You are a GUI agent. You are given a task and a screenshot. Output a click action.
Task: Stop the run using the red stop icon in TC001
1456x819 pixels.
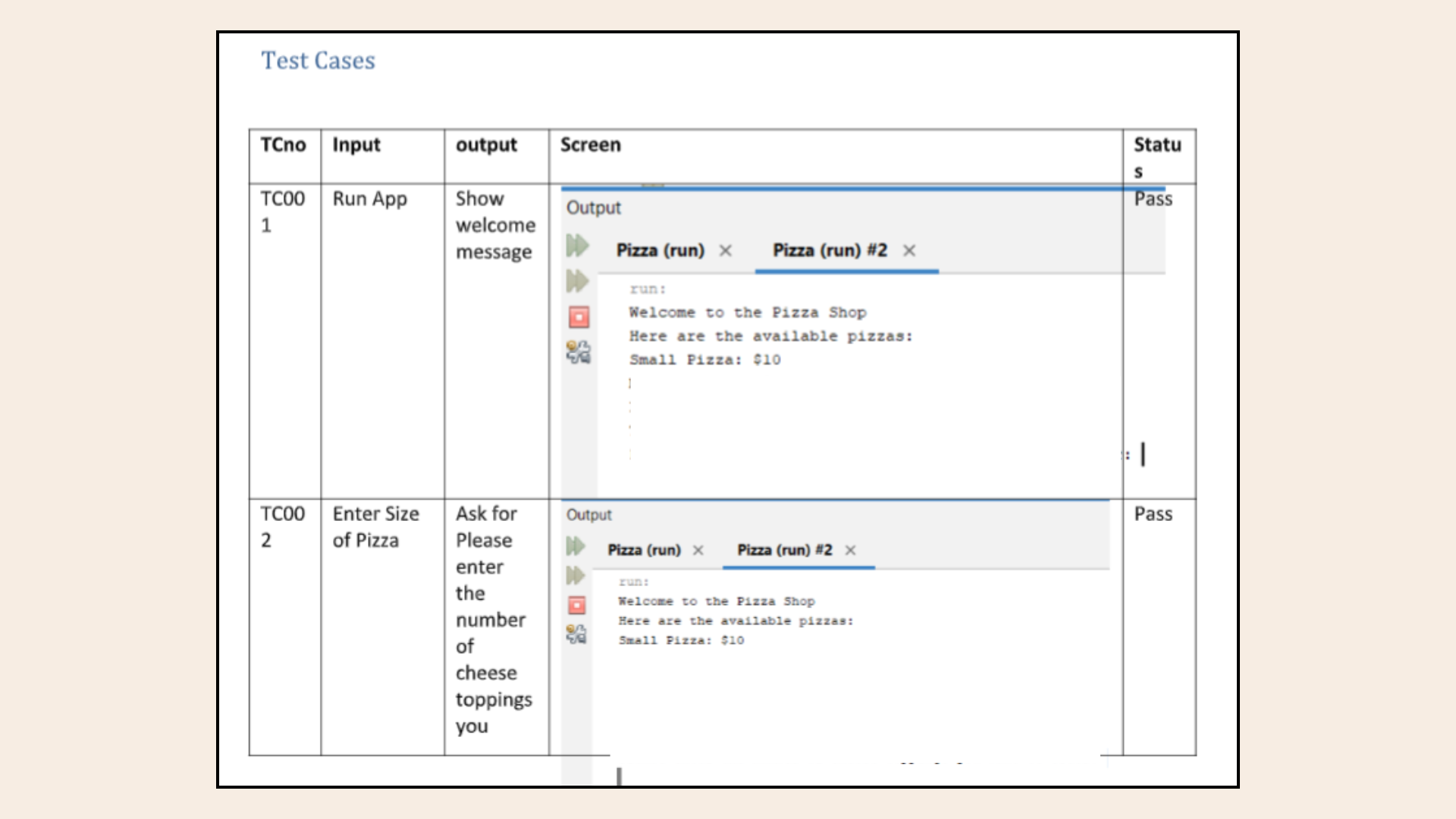pyautogui.click(x=579, y=317)
